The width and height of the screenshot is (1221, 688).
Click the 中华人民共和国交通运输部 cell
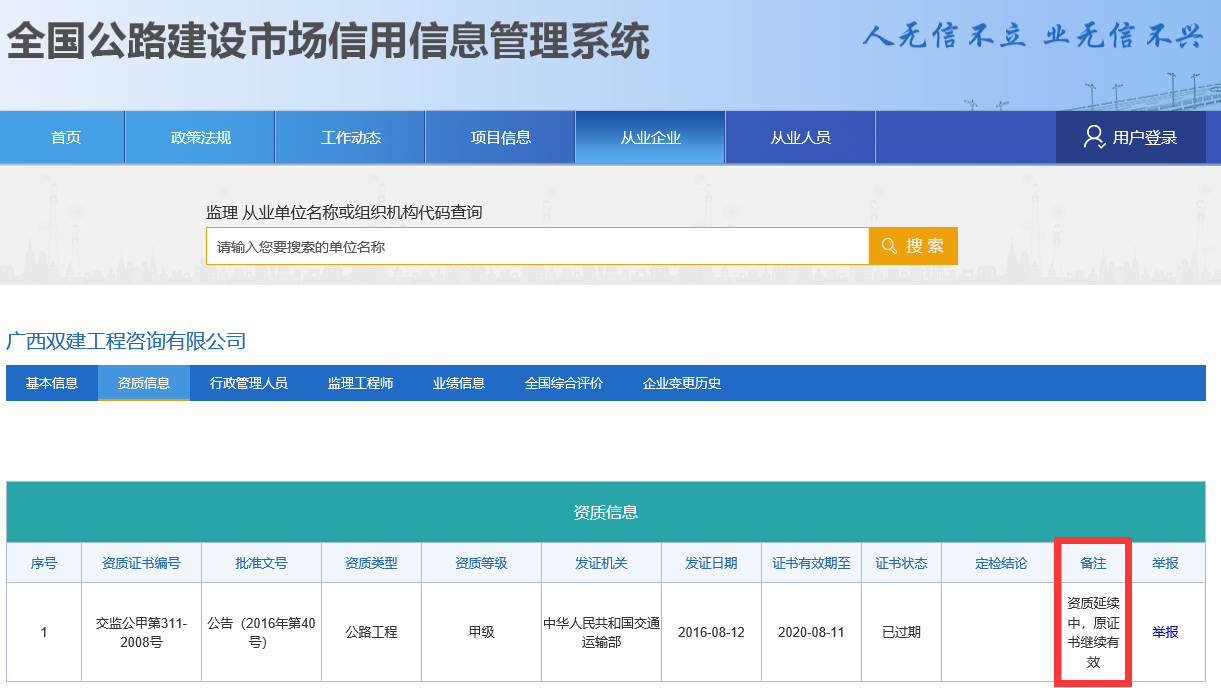pos(601,632)
